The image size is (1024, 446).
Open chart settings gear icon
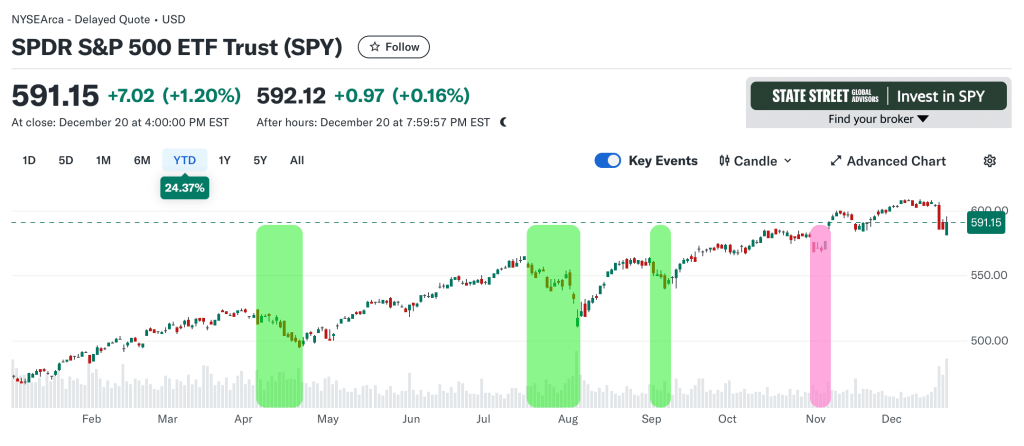point(990,161)
